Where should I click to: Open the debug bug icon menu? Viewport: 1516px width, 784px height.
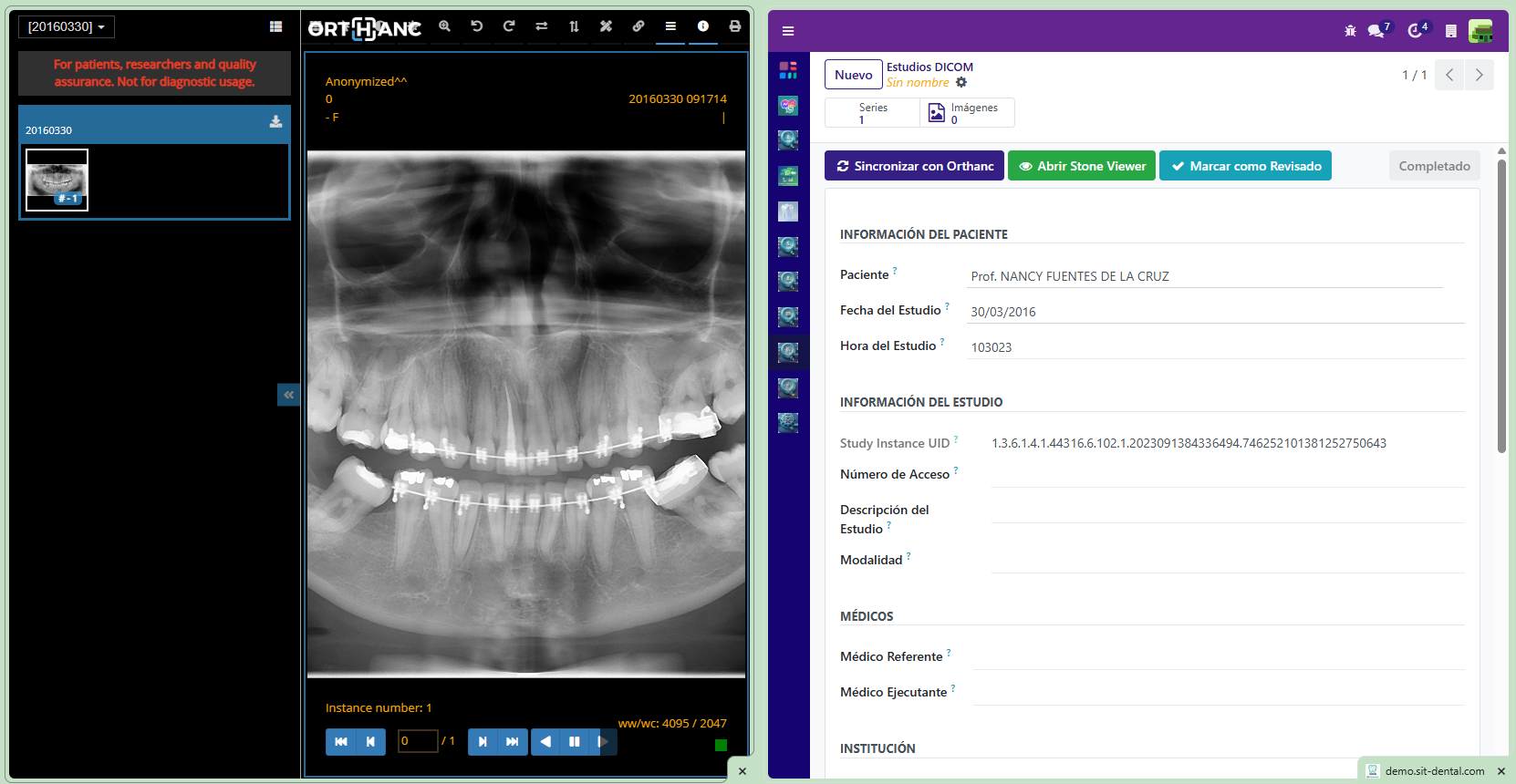[1350, 31]
